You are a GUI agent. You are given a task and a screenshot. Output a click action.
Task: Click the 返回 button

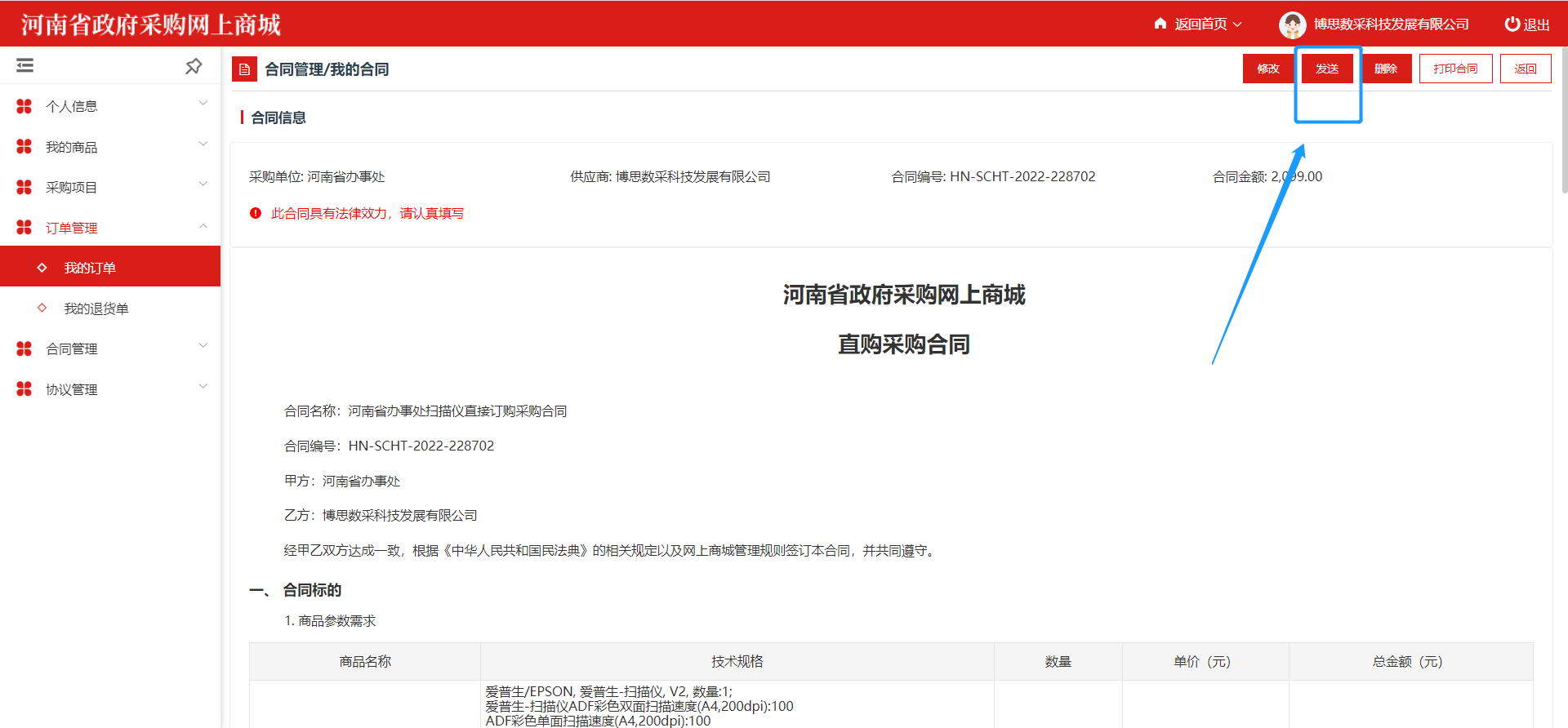(x=1526, y=69)
